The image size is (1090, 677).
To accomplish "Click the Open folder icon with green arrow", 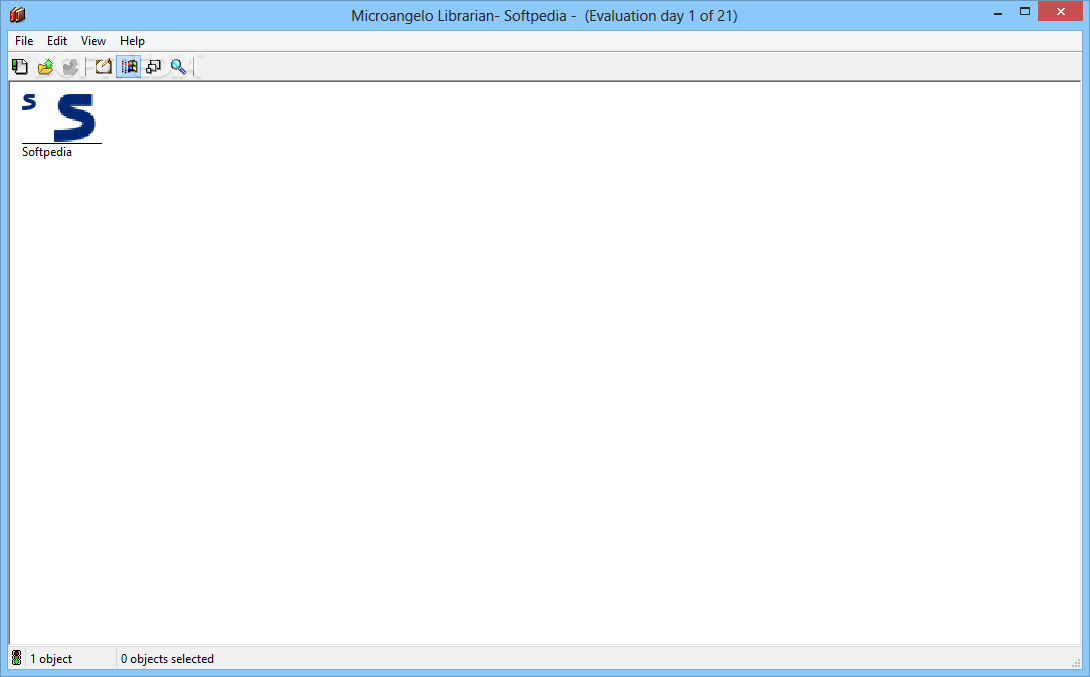I will 45,67.
